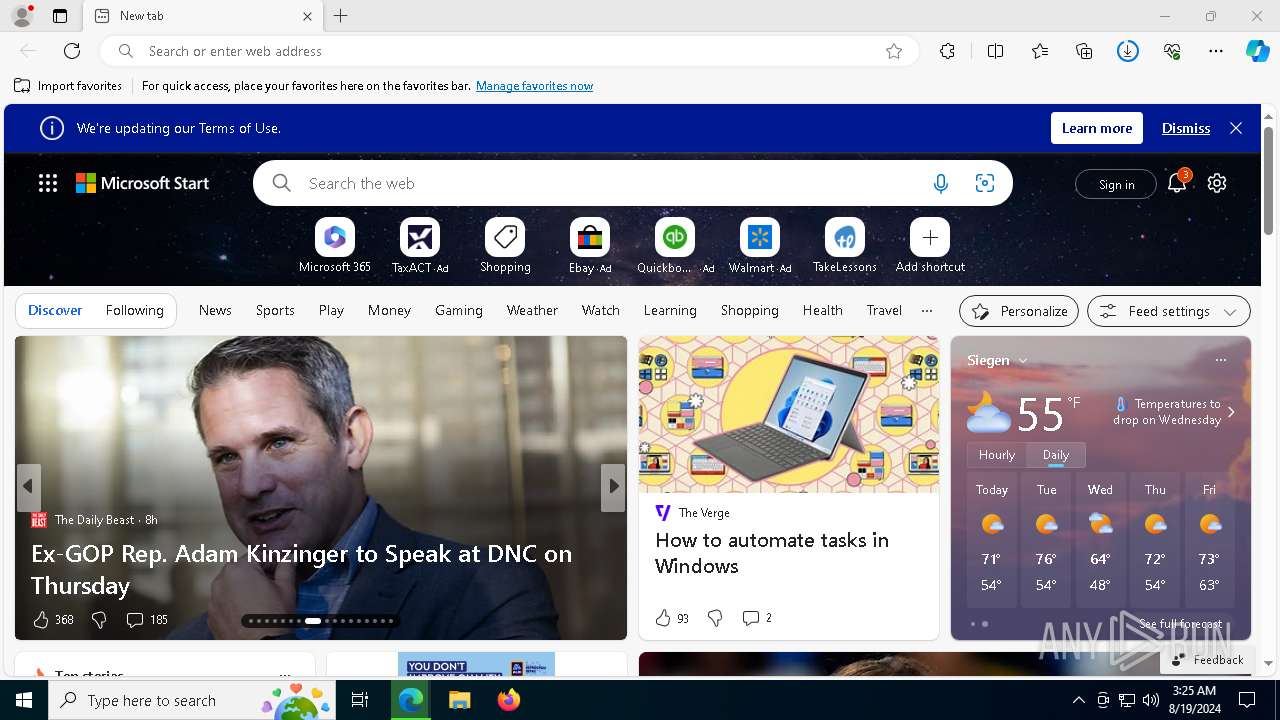Click the voice search microphone icon
Viewport: 1280px width, 720px height.
[940, 184]
